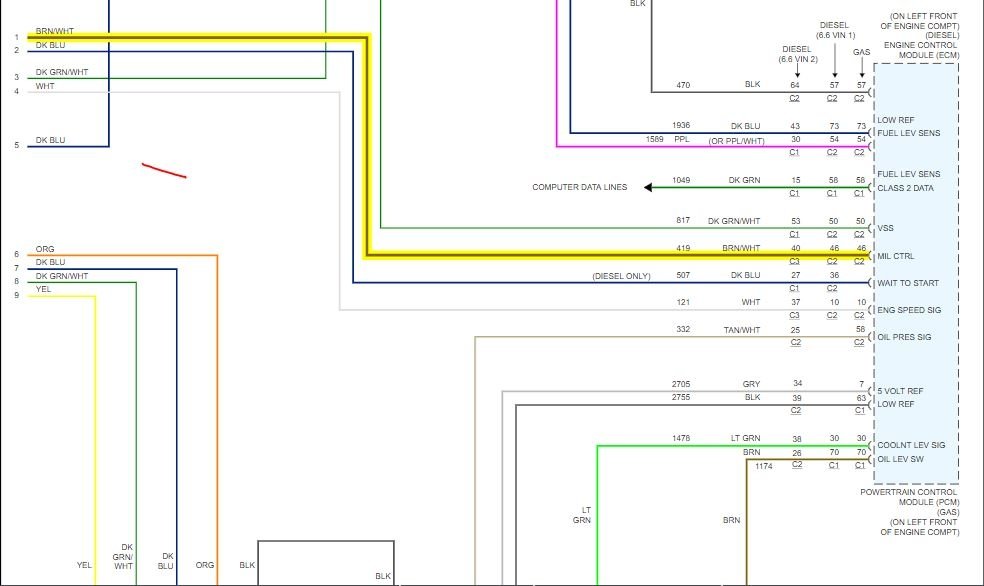984x586 pixels.
Task: Select the ORG label at connector pin 6
Action: tap(45, 249)
